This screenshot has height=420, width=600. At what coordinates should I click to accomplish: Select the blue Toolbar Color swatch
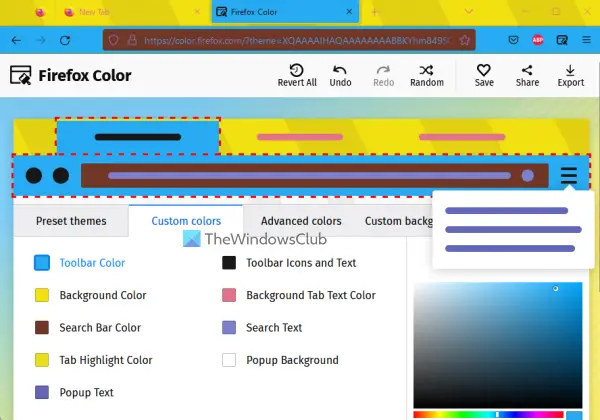[42, 263]
